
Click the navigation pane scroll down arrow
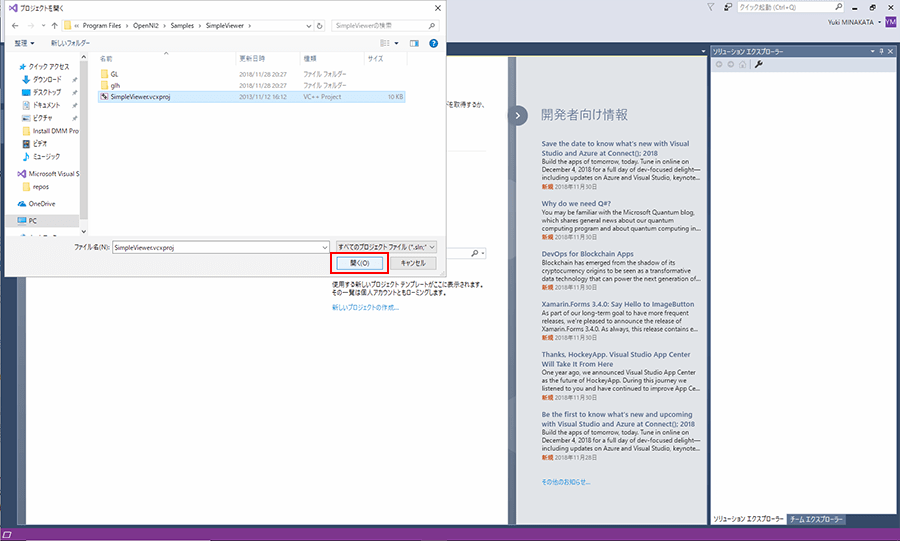click(84, 232)
